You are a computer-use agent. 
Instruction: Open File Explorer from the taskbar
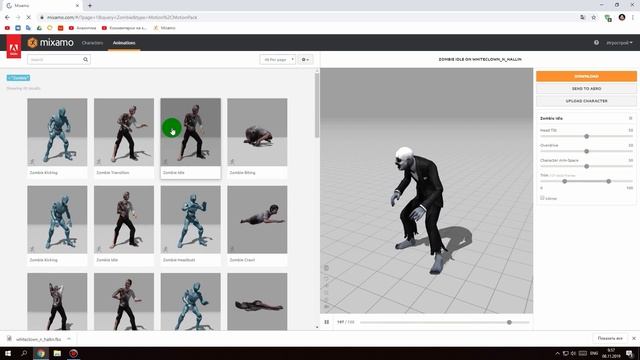pos(57,353)
